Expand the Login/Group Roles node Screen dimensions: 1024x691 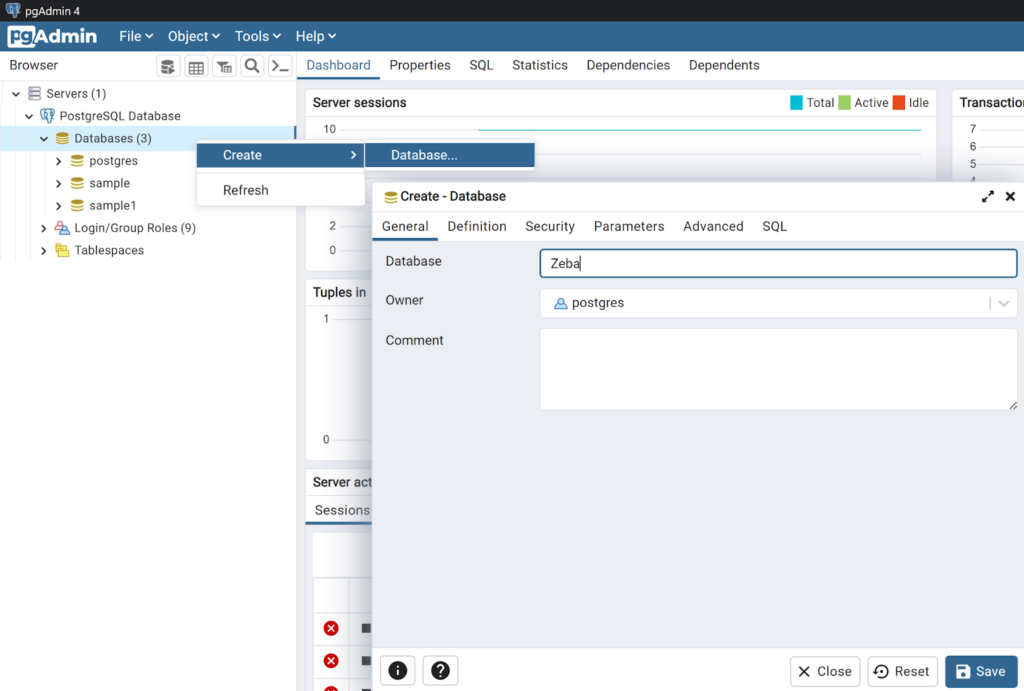pyautogui.click(x=43, y=227)
